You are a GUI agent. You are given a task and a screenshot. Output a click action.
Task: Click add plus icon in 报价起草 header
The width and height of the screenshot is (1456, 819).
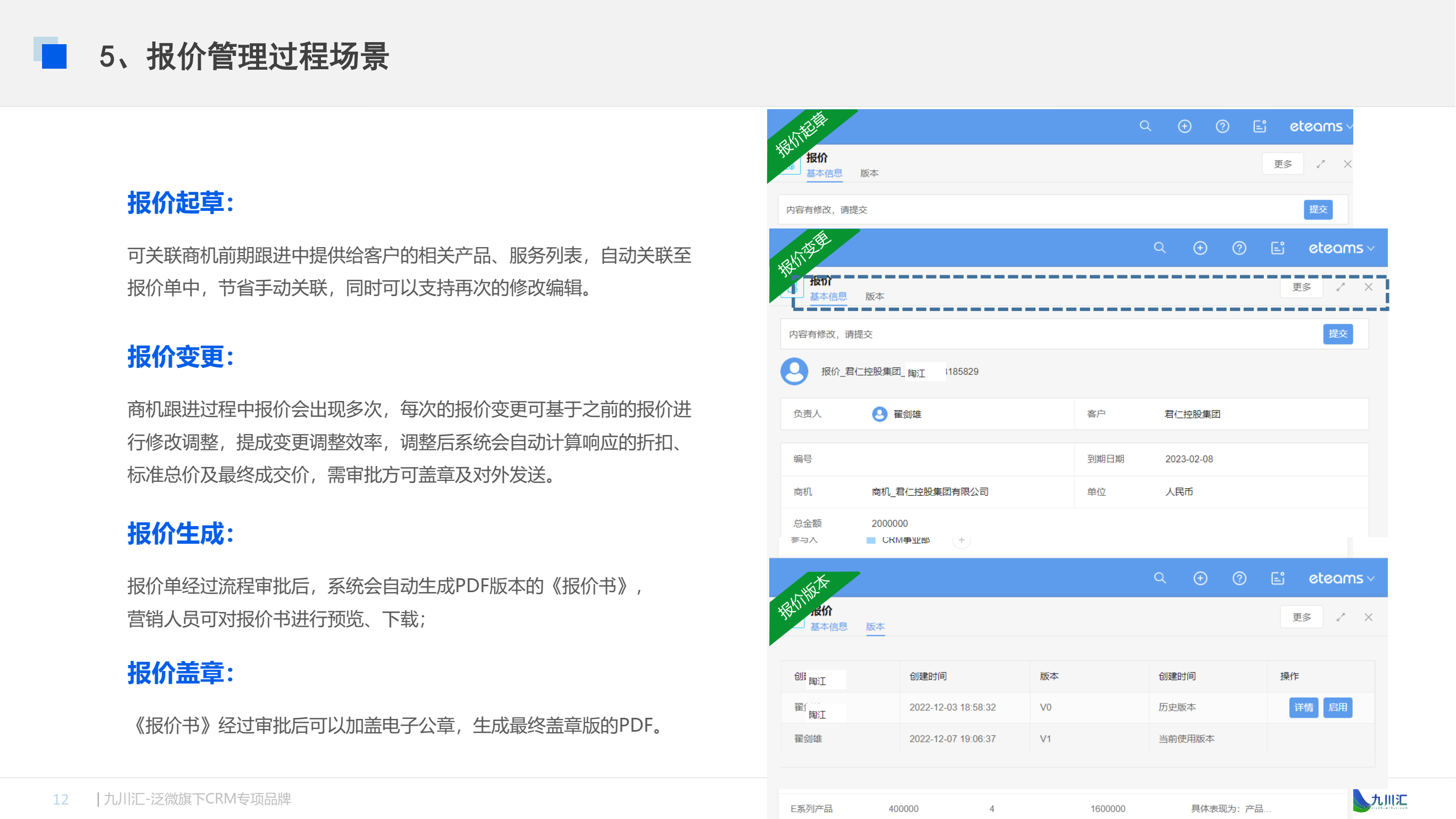point(1184,126)
